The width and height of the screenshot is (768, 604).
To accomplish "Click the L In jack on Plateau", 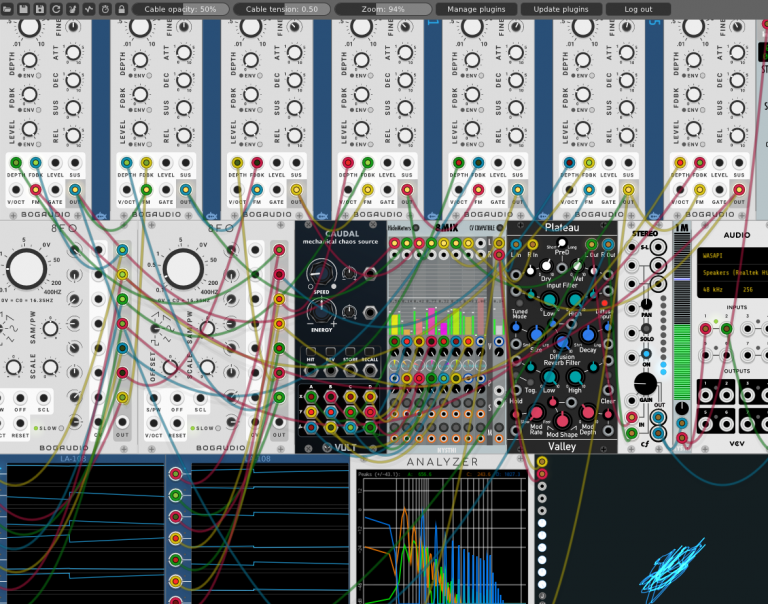I will pyautogui.click(x=516, y=244).
